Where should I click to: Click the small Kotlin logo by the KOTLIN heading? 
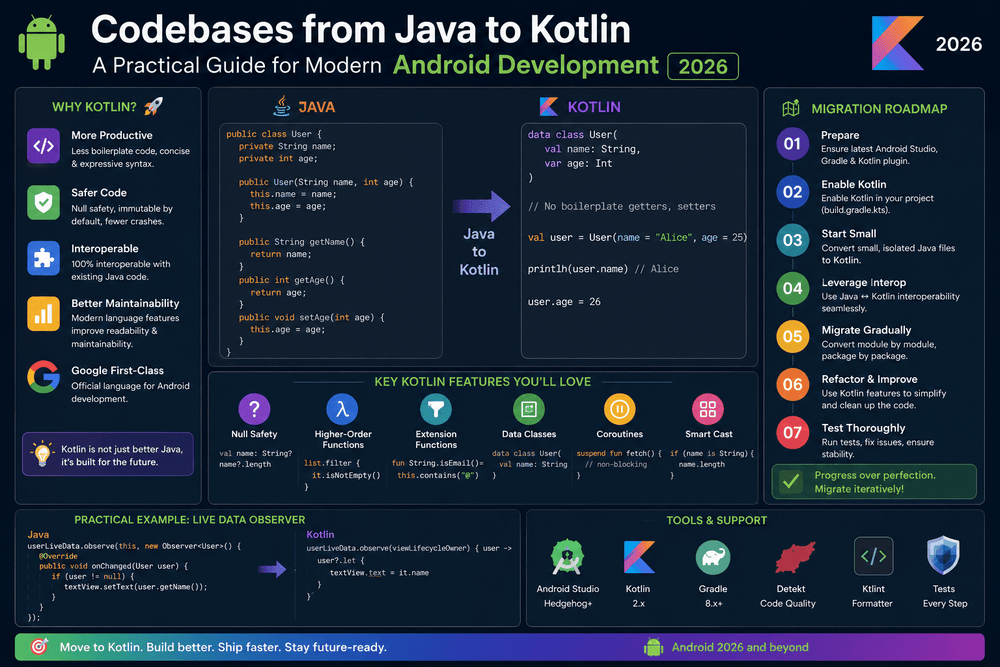548,106
